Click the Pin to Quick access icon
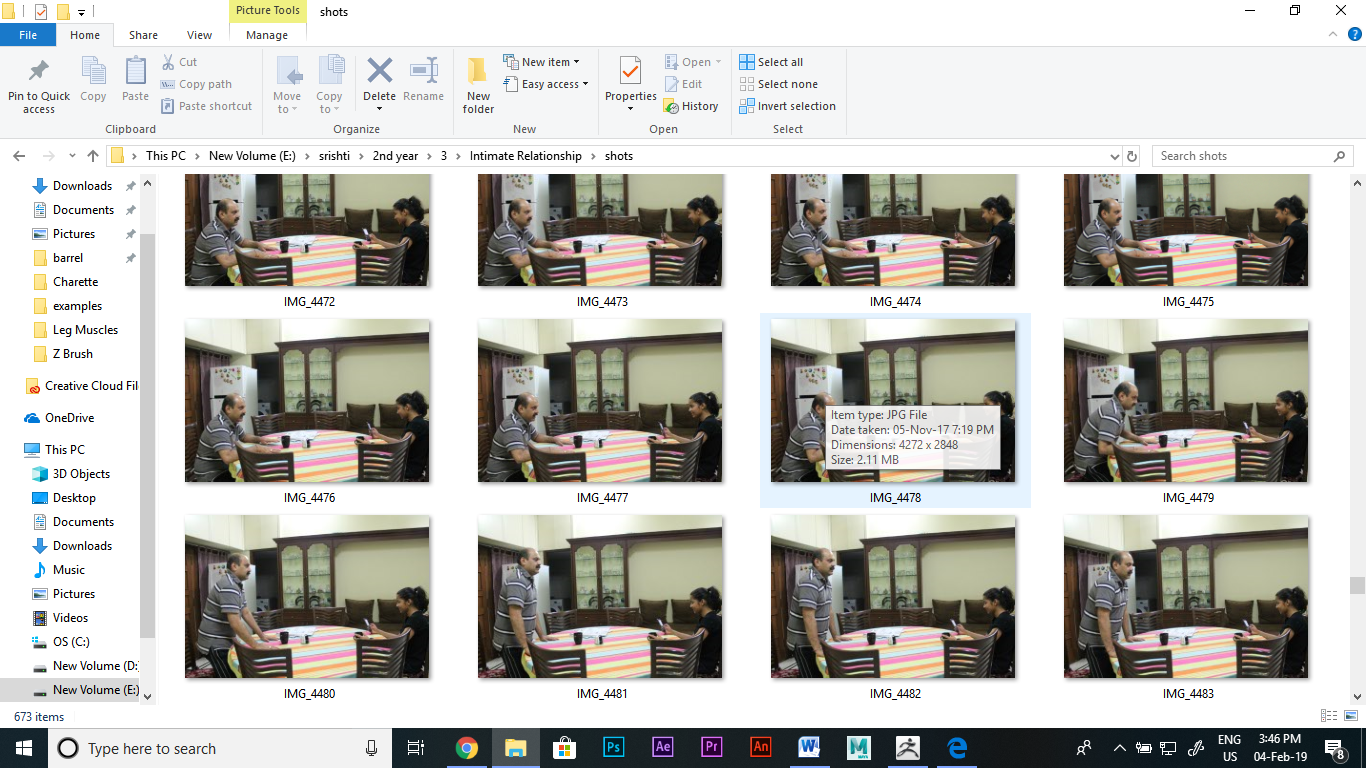 coord(39,72)
